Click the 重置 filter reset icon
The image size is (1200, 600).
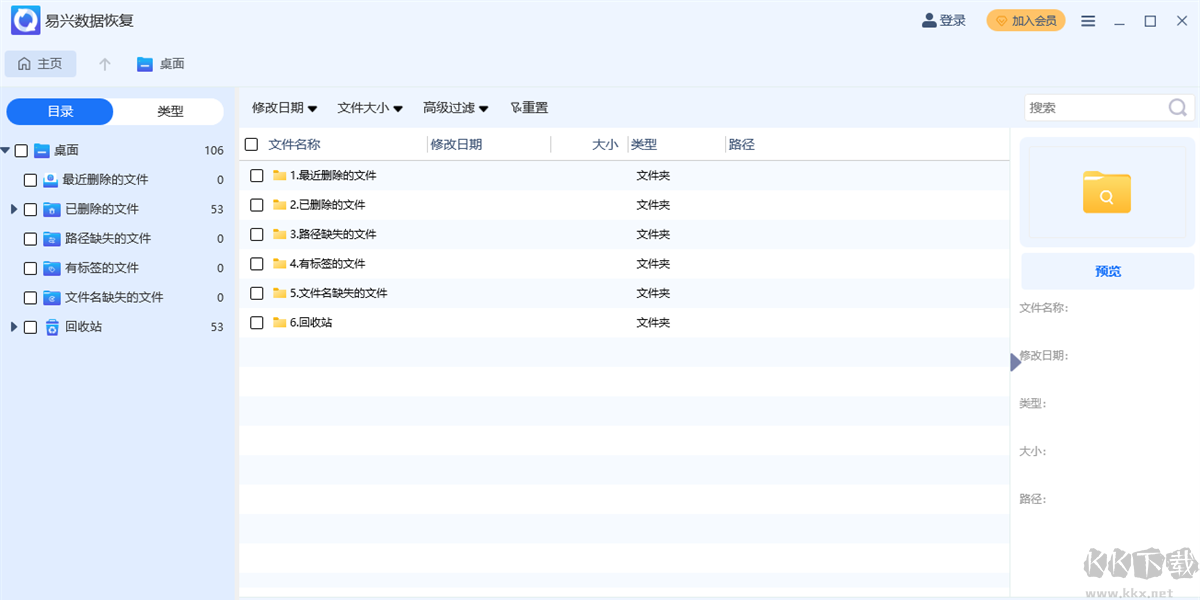[x=516, y=107]
